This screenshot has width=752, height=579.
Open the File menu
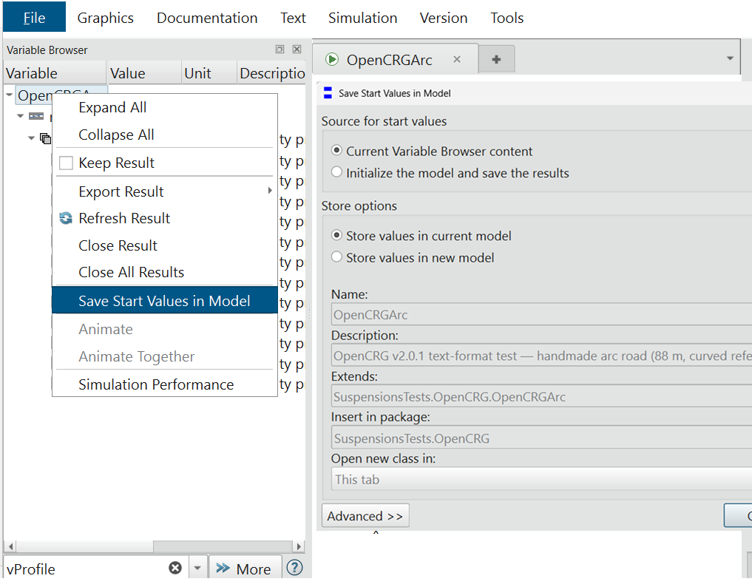coord(34,18)
